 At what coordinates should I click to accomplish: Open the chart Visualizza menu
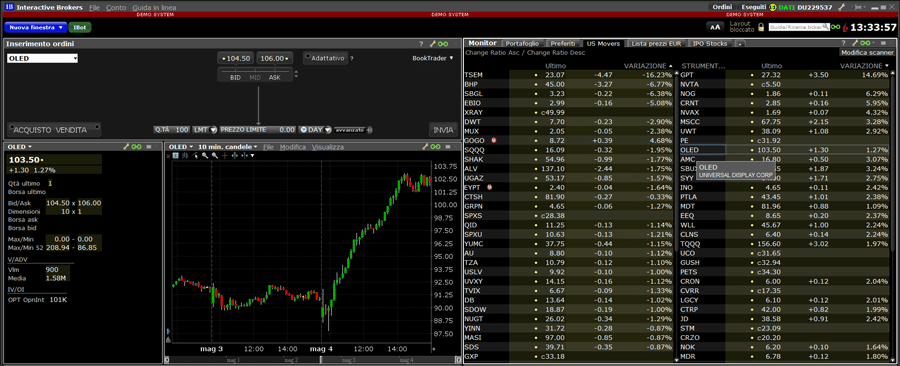pyautogui.click(x=328, y=147)
